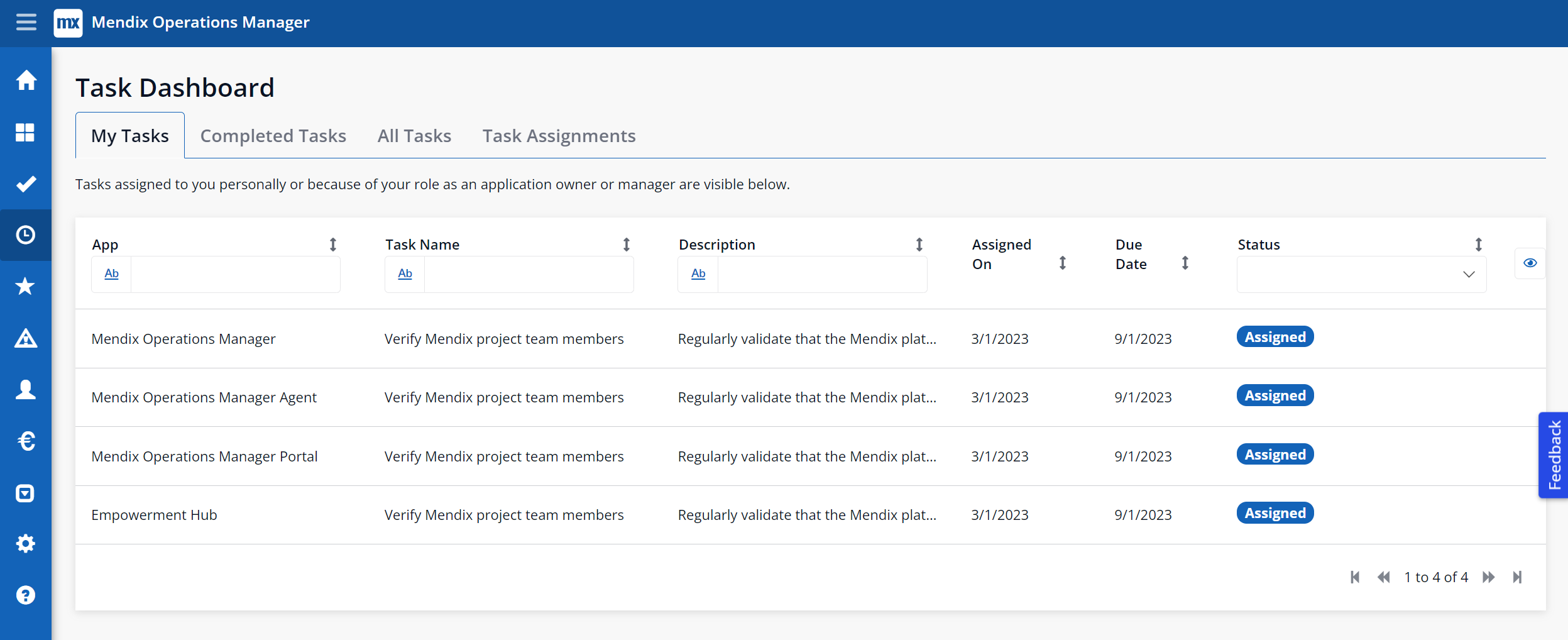Click Assigned badge for Operations Manager Portal
This screenshot has width=1568, height=640.
tap(1275, 455)
